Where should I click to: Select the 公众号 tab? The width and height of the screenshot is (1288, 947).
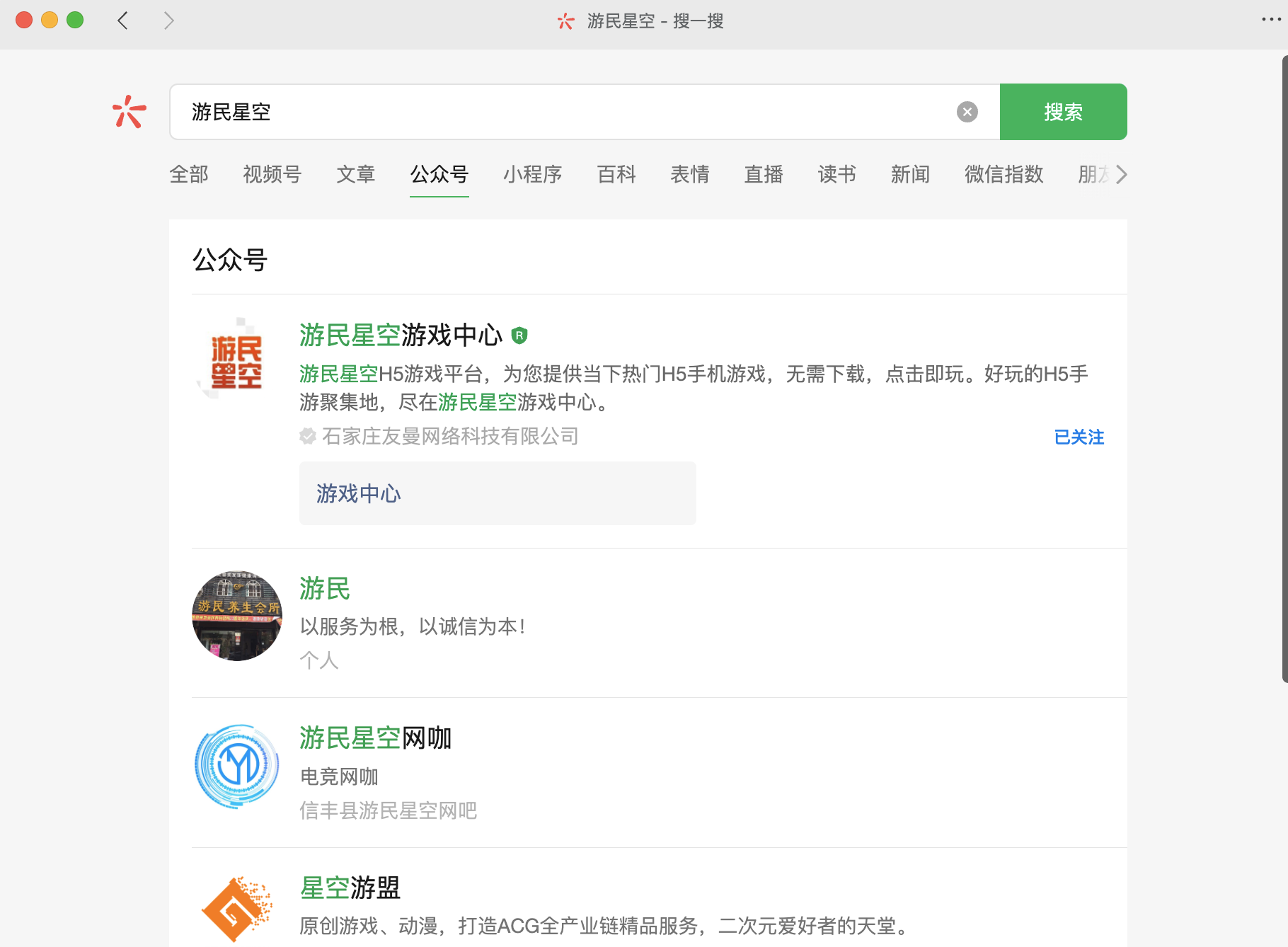439,174
